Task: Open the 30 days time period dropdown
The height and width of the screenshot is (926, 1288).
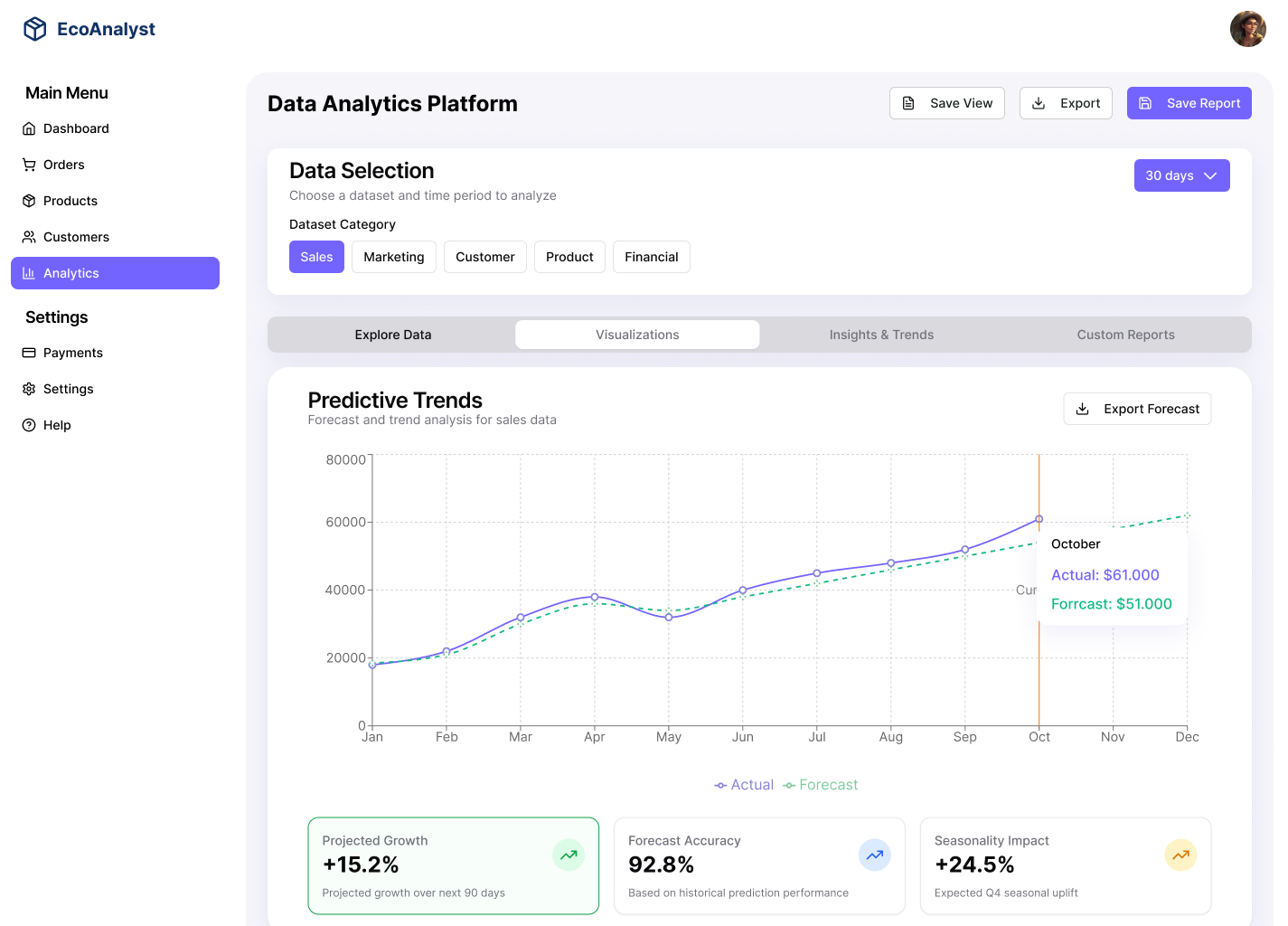Action: click(1181, 175)
